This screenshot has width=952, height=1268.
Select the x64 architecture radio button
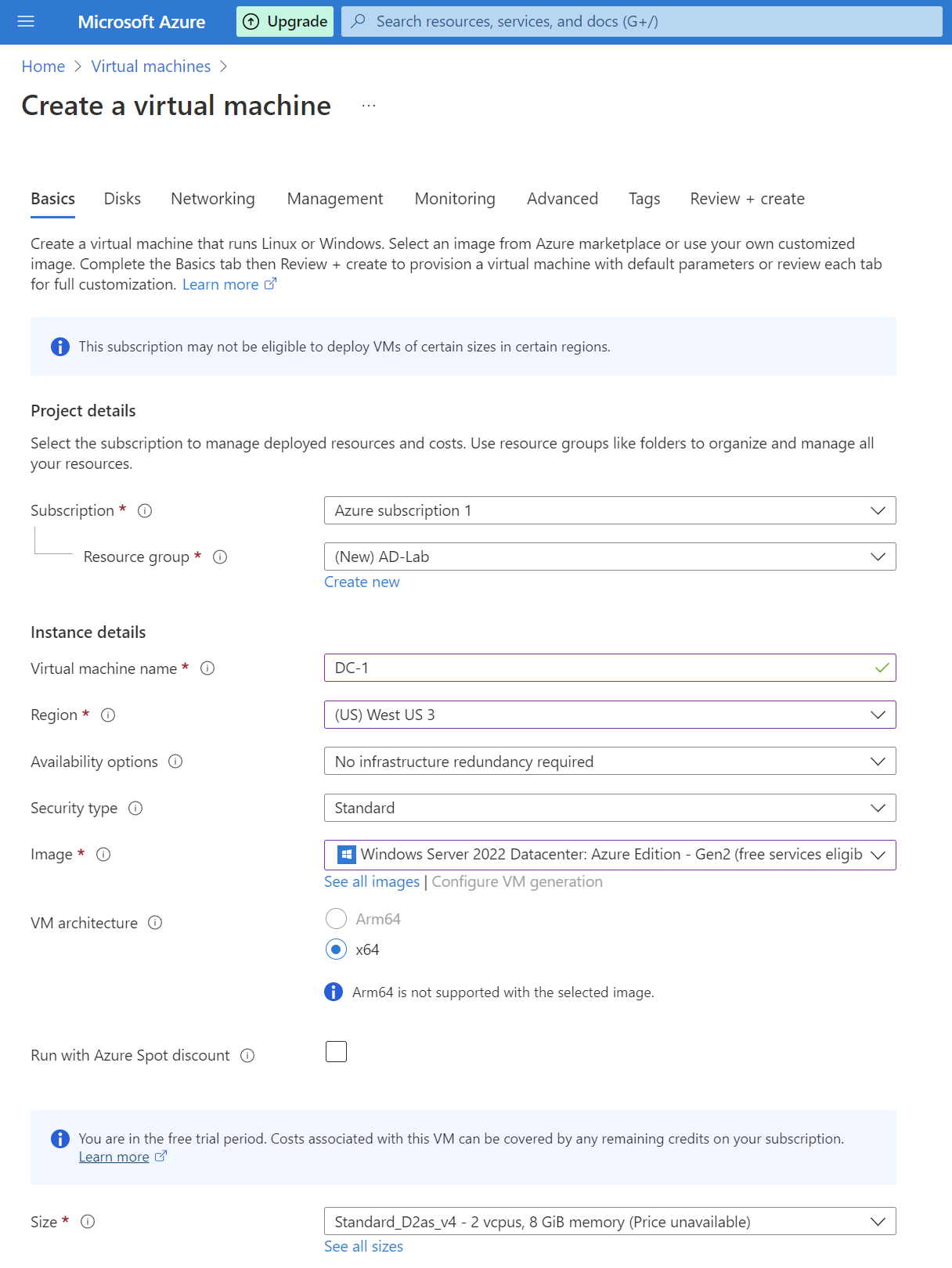click(336, 949)
